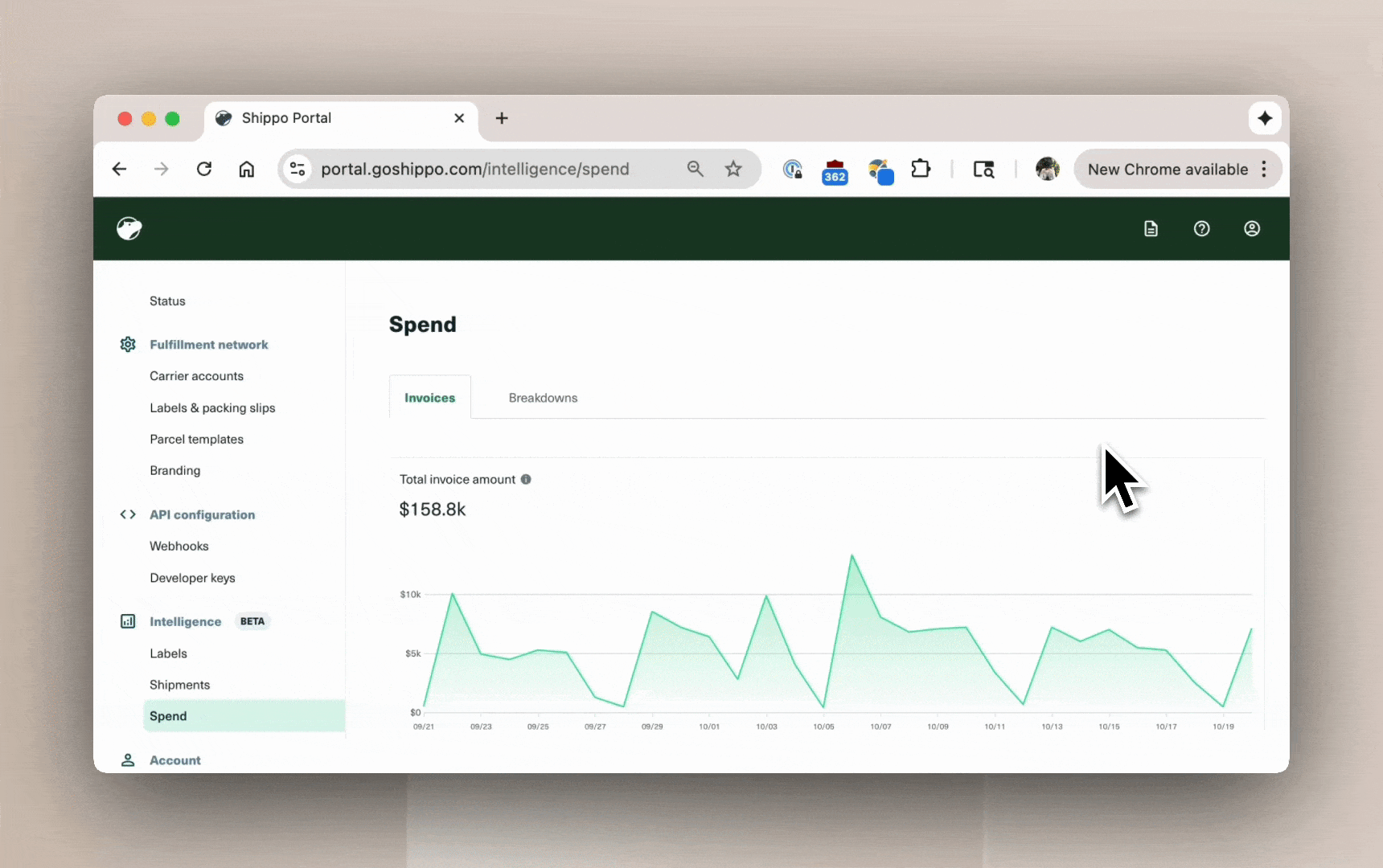Open Chrome three-dot menu
1383x868 pixels.
1264,169
